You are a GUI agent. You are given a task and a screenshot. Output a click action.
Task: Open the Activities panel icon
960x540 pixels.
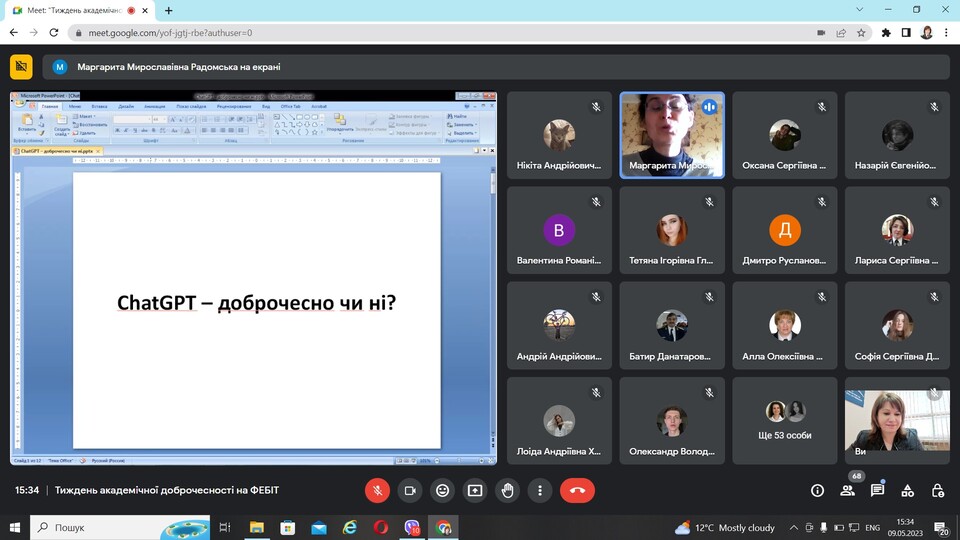908,490
